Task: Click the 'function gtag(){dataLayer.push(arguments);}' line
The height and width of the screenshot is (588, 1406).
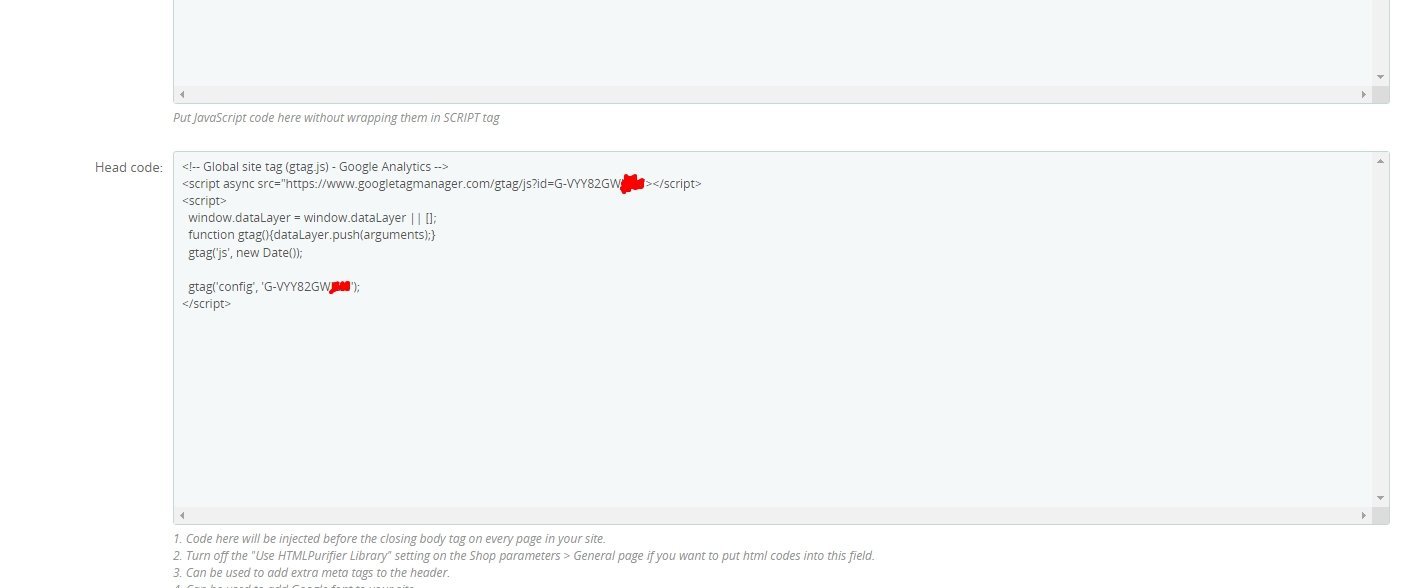Action: click(x=312, y=234)
